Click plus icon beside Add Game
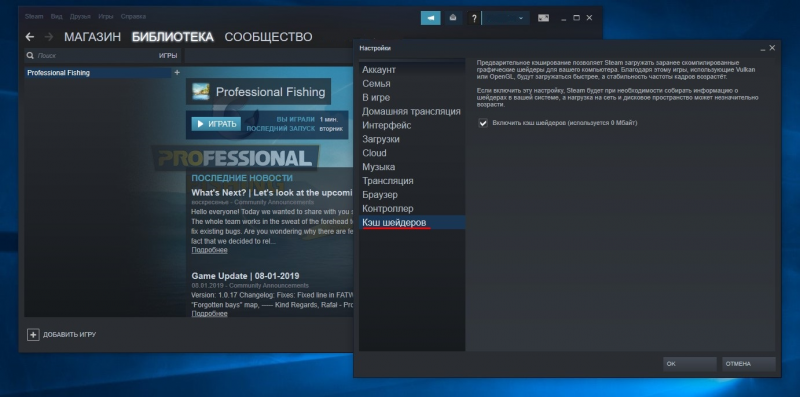Screen dimensions: 800x397 click(33, 335)
